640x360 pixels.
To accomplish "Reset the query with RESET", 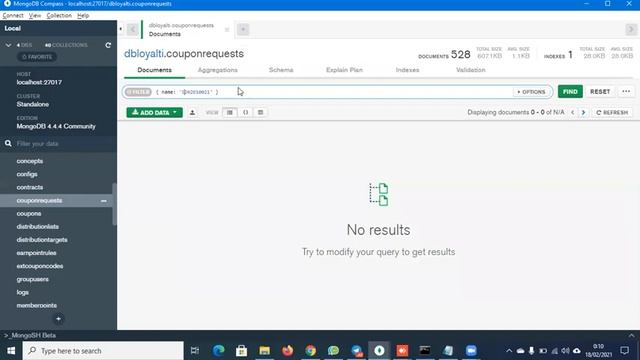I will coord(600,92).
